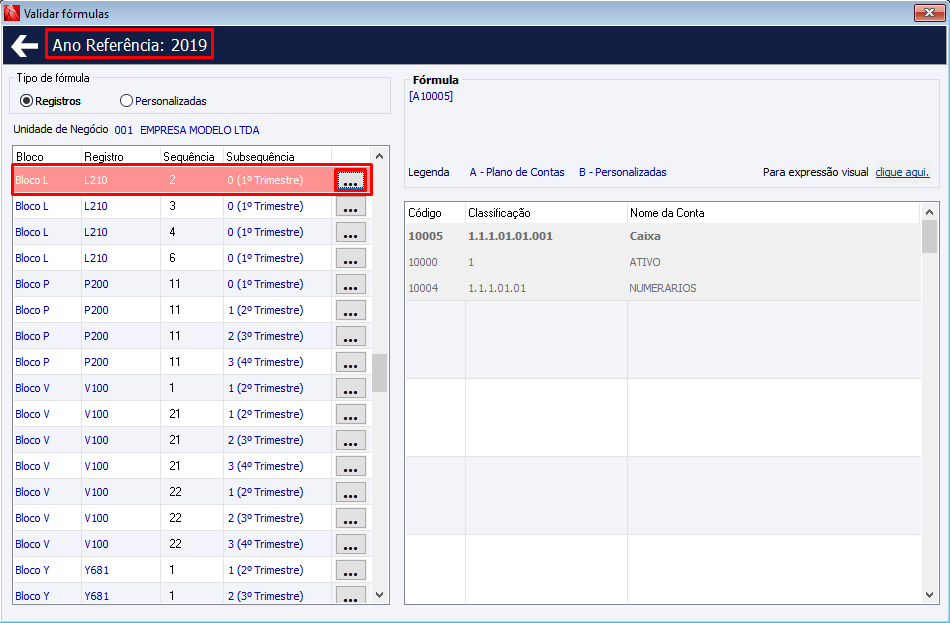The image size is (950, 623).
Task: Click the Bloco column header
Action: point(47,156)
